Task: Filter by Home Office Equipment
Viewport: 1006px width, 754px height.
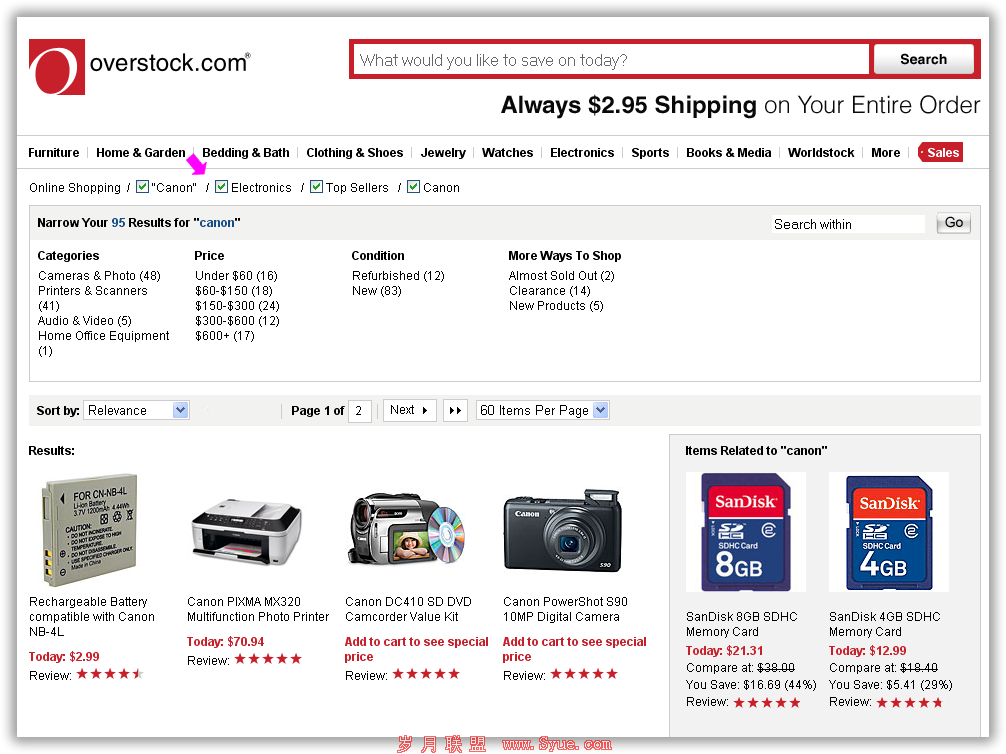Action: (x=103, y=343)
